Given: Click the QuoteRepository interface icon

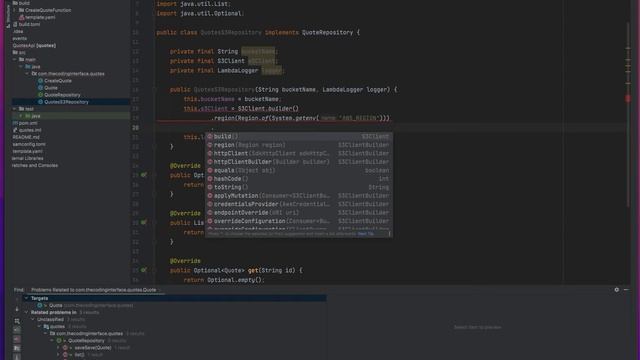Looking at the screenshot, I should click(x=40, y=95).
